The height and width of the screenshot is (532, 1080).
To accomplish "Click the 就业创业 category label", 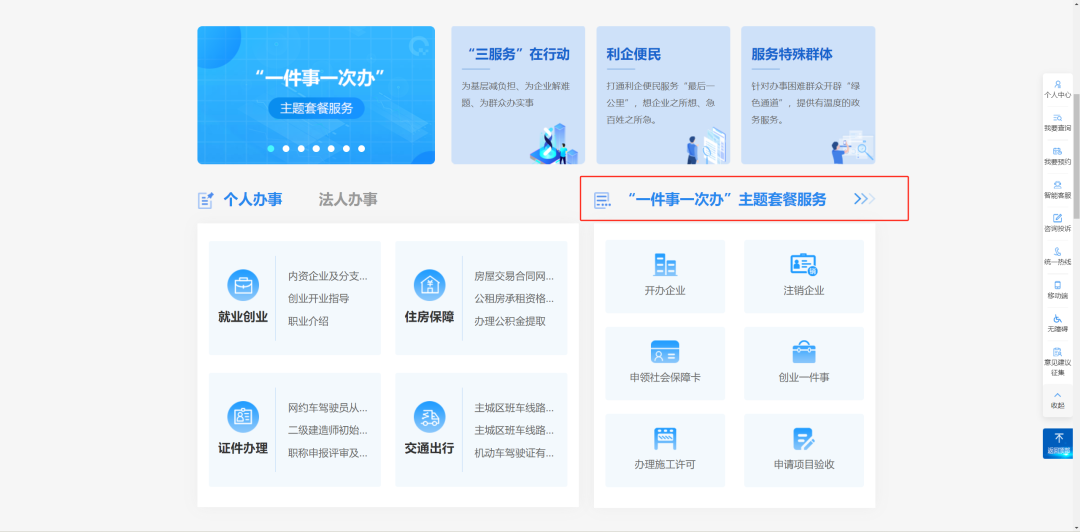I will pyautogui.click(x=243, y=317).
